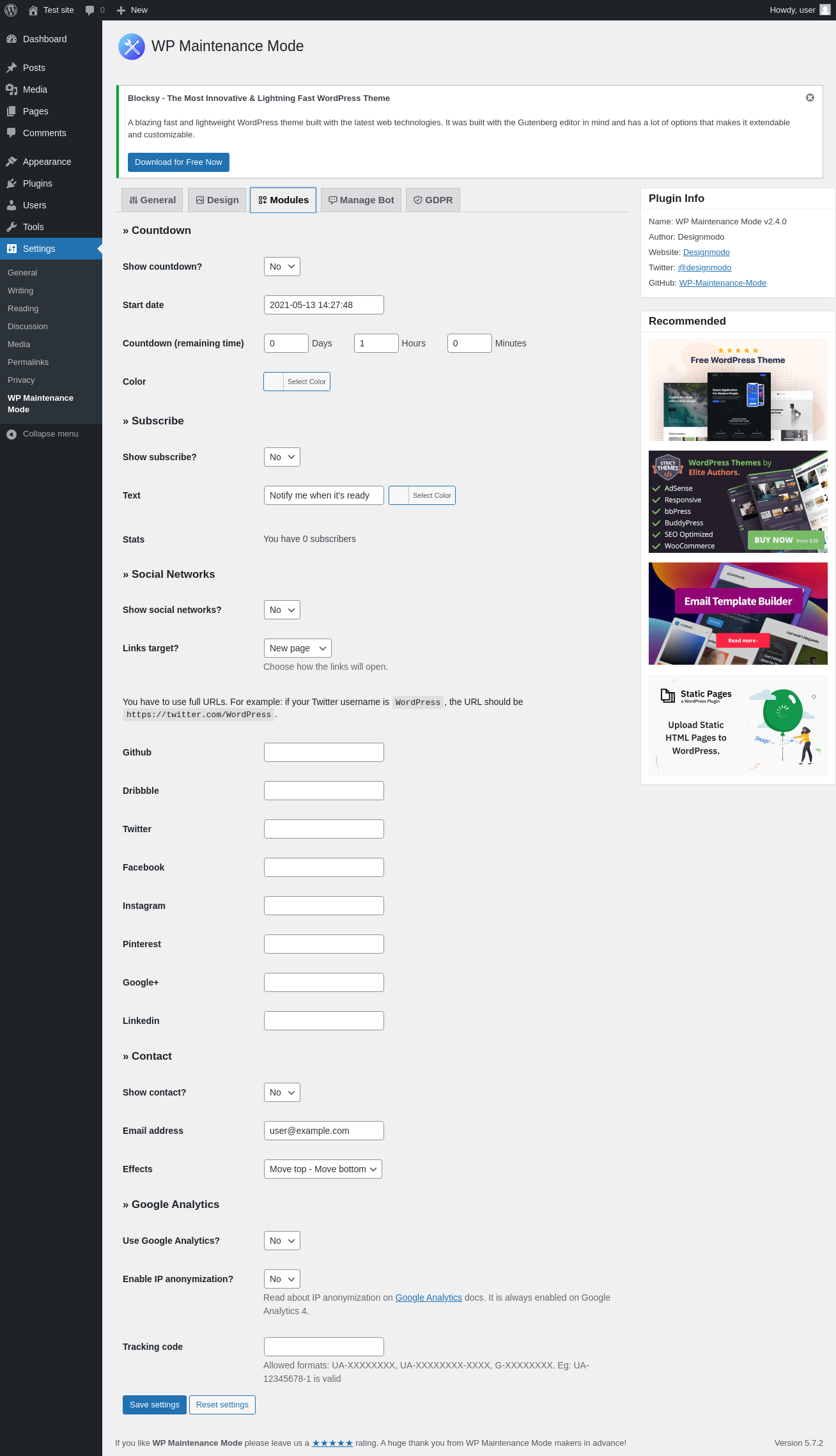
Task: Open the WP-Maintenance-Mode GitHub link
Action: tap(723, 283)
